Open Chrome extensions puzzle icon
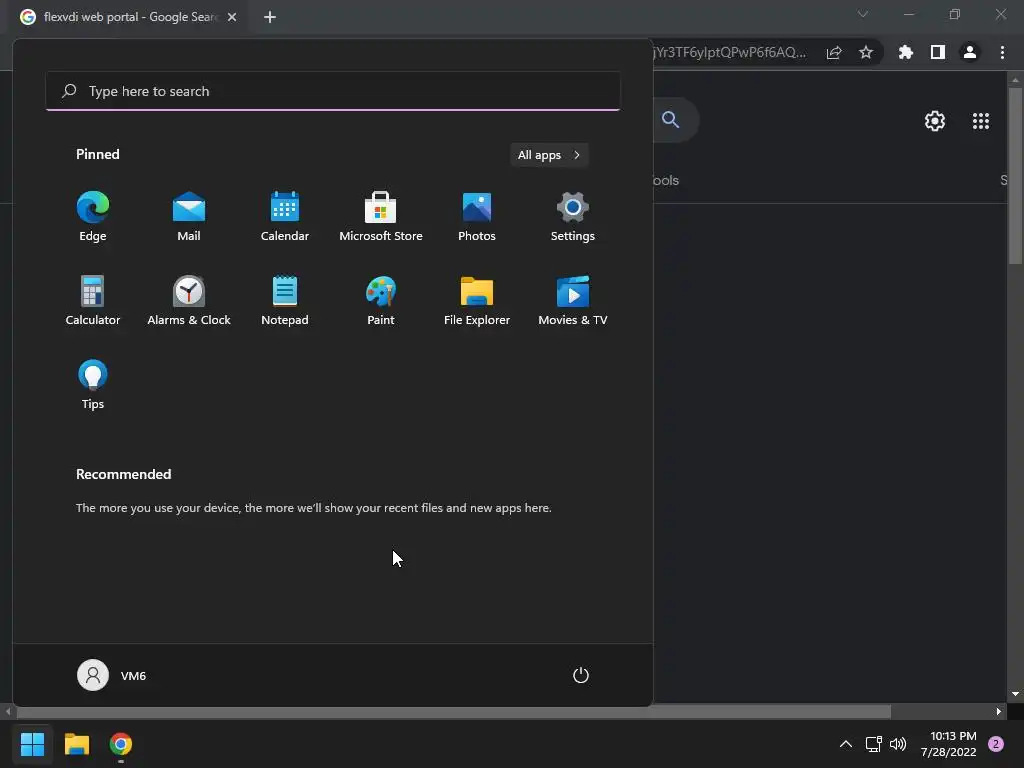The image size is (1024, 768). 906,52
